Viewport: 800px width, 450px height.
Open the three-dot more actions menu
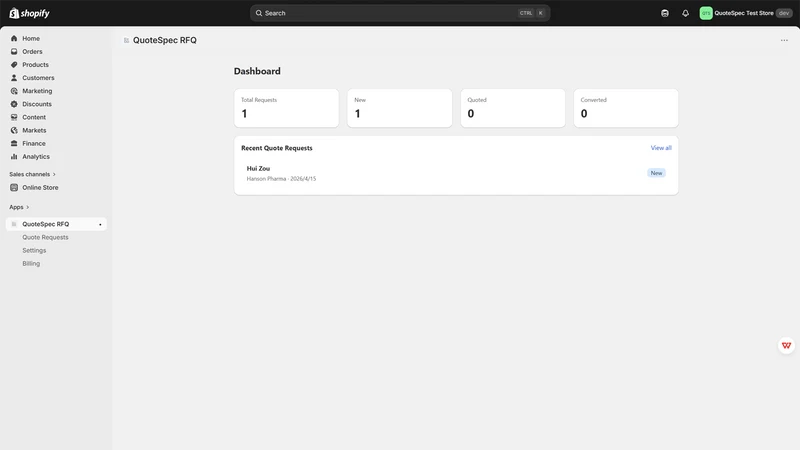tap(784, 40)
